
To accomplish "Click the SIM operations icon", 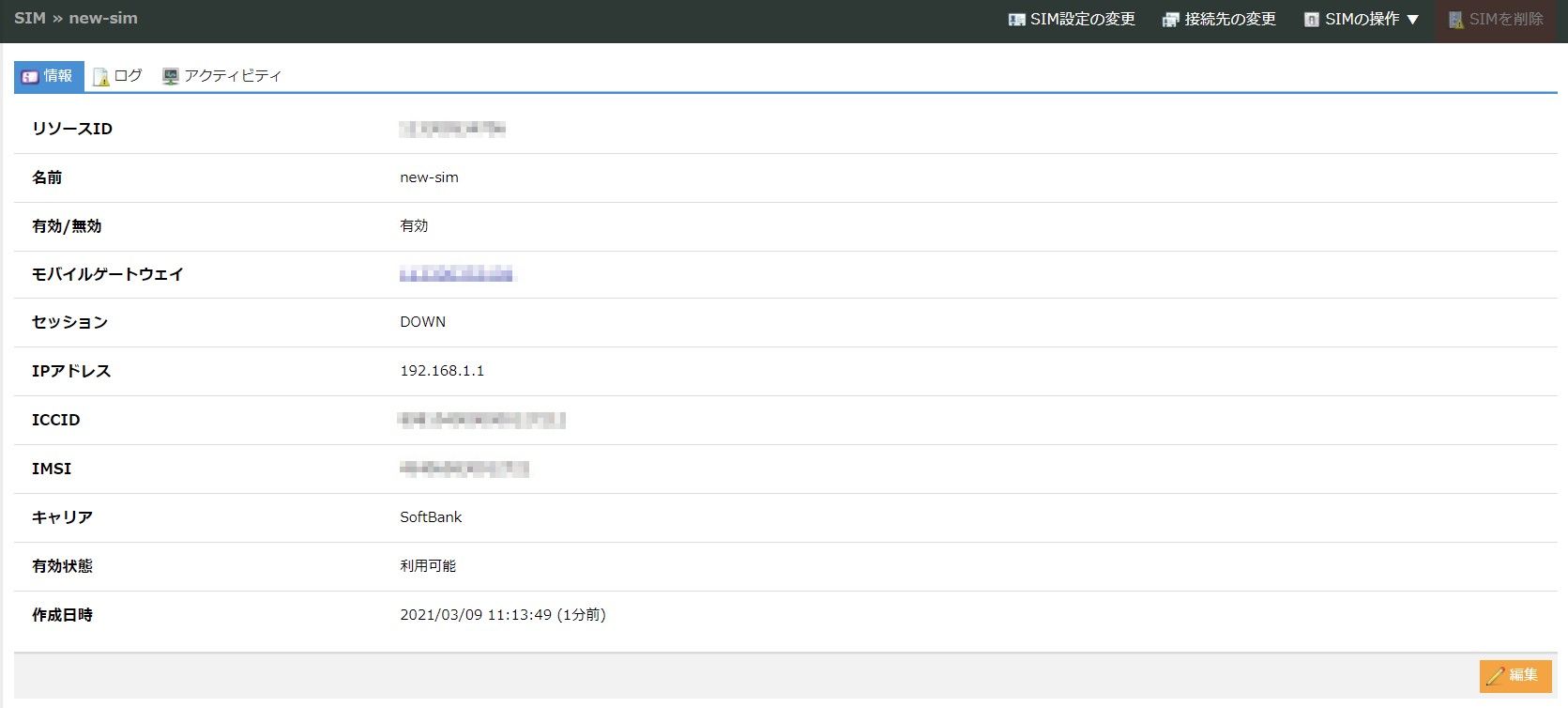I will point(1312,20).
